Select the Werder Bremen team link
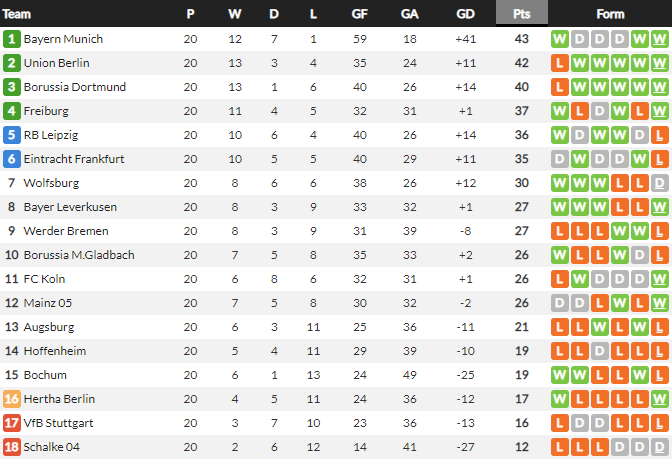This screenshot has height=460, width=672. click(64, 231)
